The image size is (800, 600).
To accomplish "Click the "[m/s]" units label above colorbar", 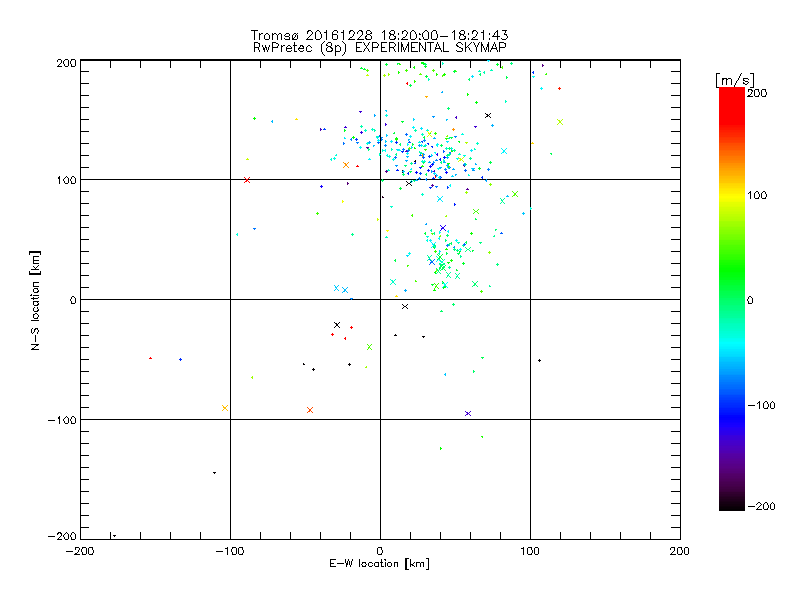I will tap(735, 80).
